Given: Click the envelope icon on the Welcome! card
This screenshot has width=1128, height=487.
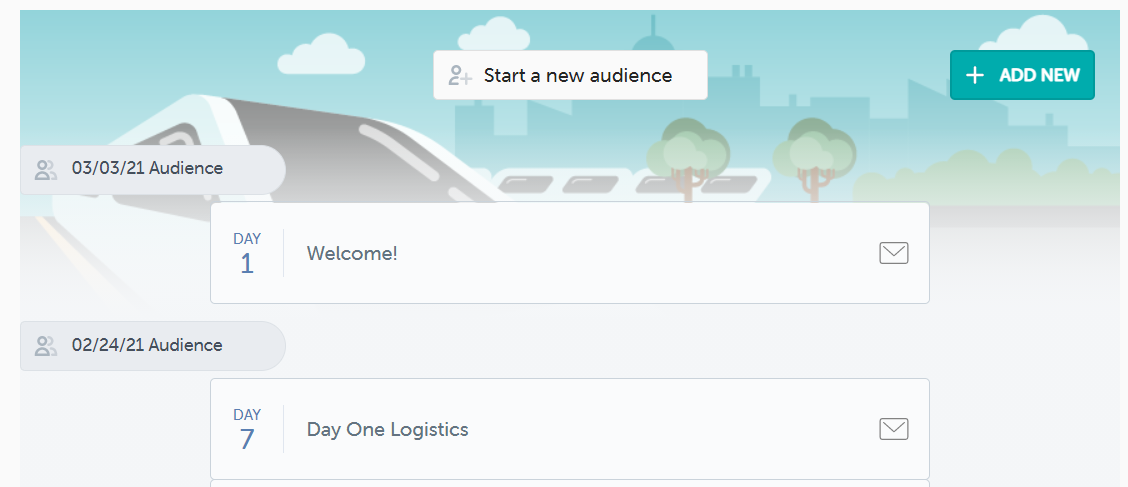Looking at the screenshot, I should [893, 253].
